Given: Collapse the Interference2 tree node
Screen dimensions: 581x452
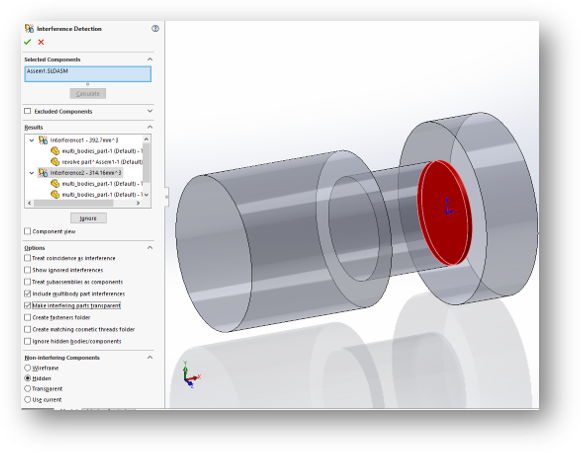Looking at the screenshot, I should click(x=32, y=173).
